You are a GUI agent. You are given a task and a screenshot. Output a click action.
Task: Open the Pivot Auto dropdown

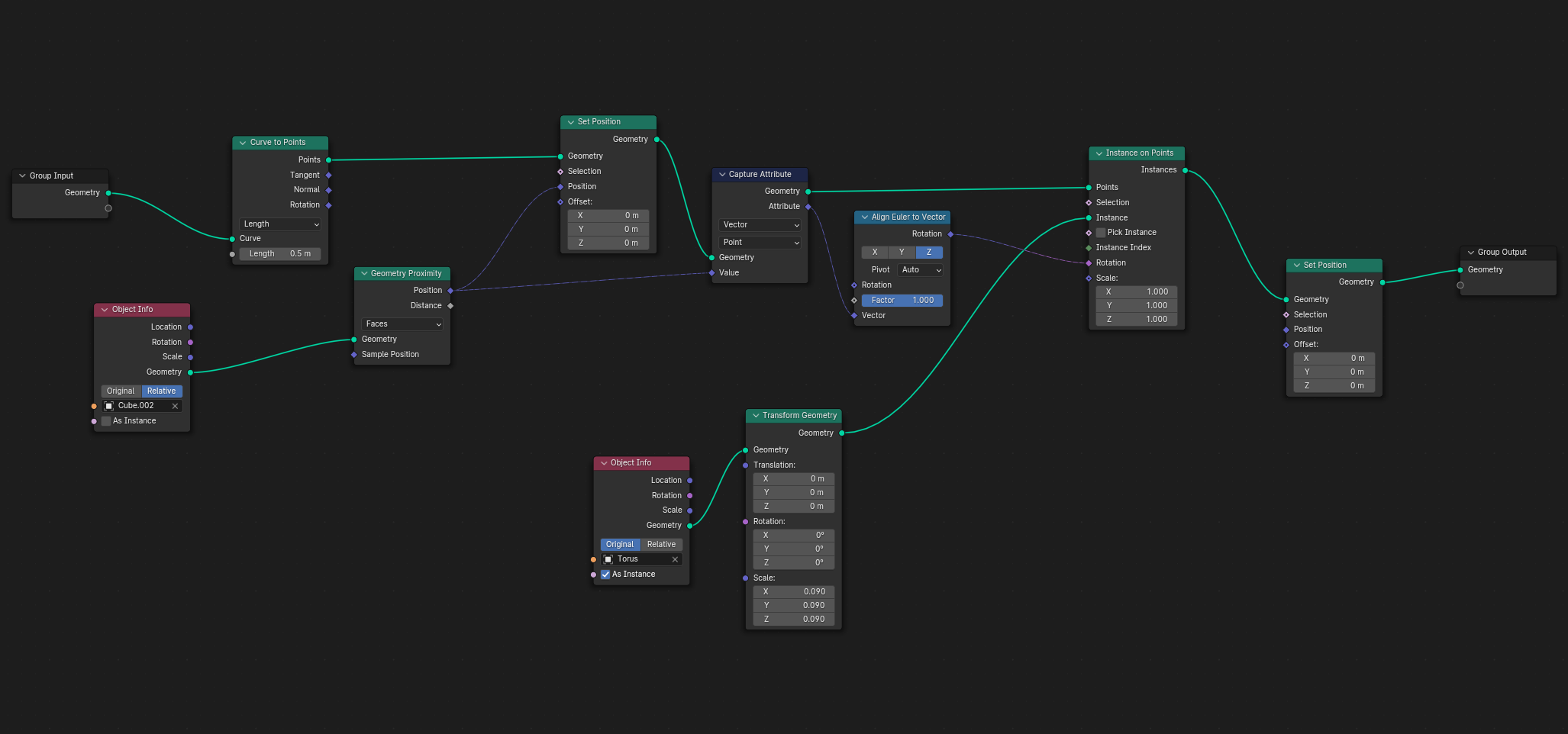tap(921, 270)
